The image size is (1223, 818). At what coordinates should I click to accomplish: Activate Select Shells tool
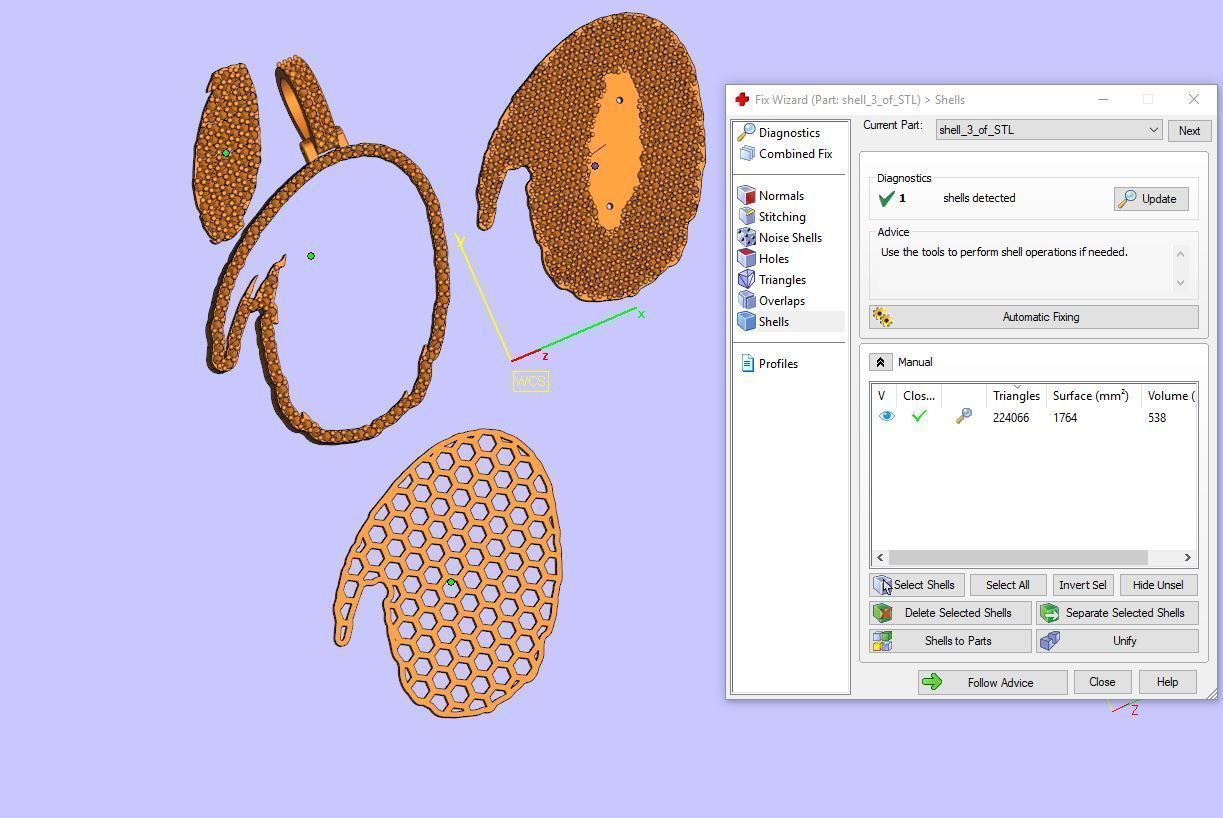click(917, 585)
